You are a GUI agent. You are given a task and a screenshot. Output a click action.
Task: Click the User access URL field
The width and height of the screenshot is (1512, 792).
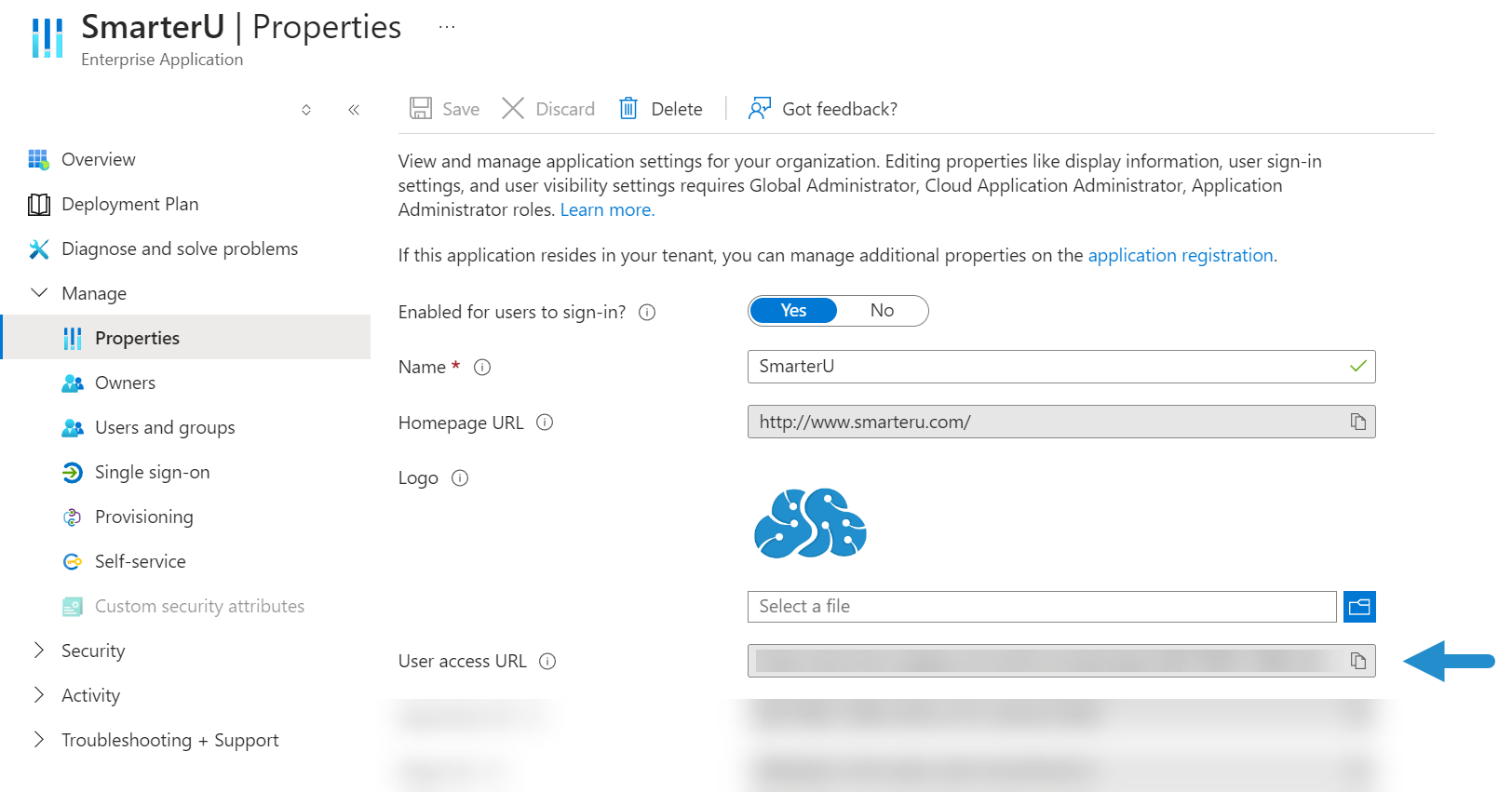pos(1061,661)
